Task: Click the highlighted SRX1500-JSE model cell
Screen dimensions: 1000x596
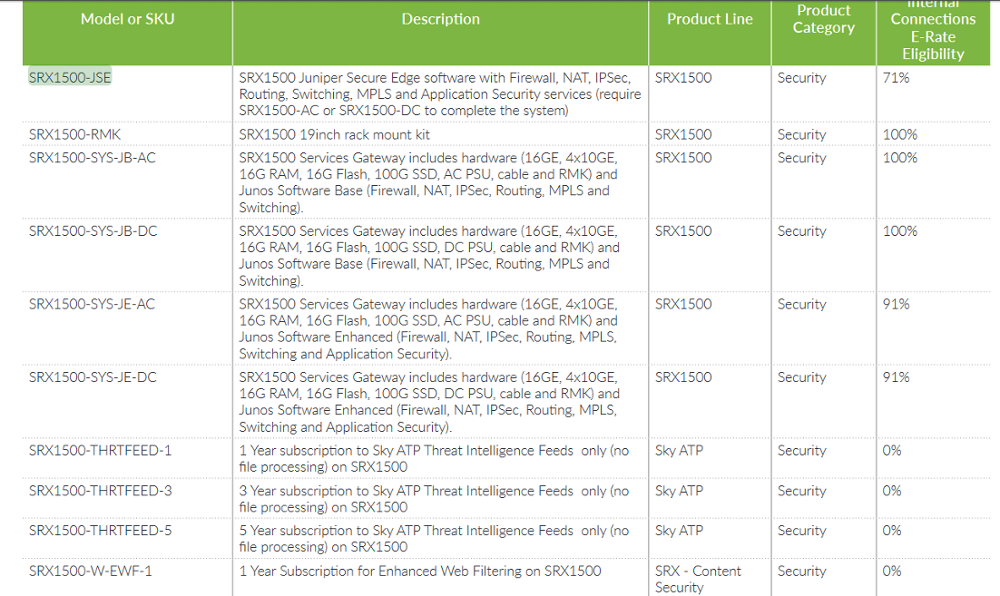Action: (70, 78)
